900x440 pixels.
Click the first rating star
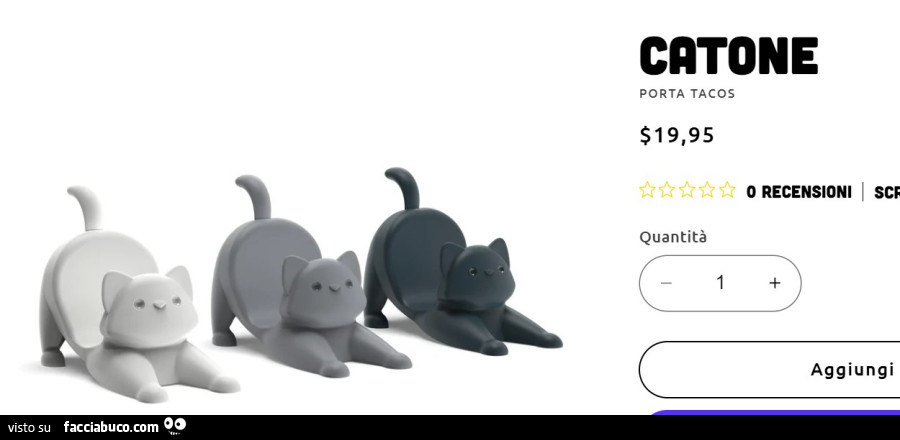tap(647, 190)
